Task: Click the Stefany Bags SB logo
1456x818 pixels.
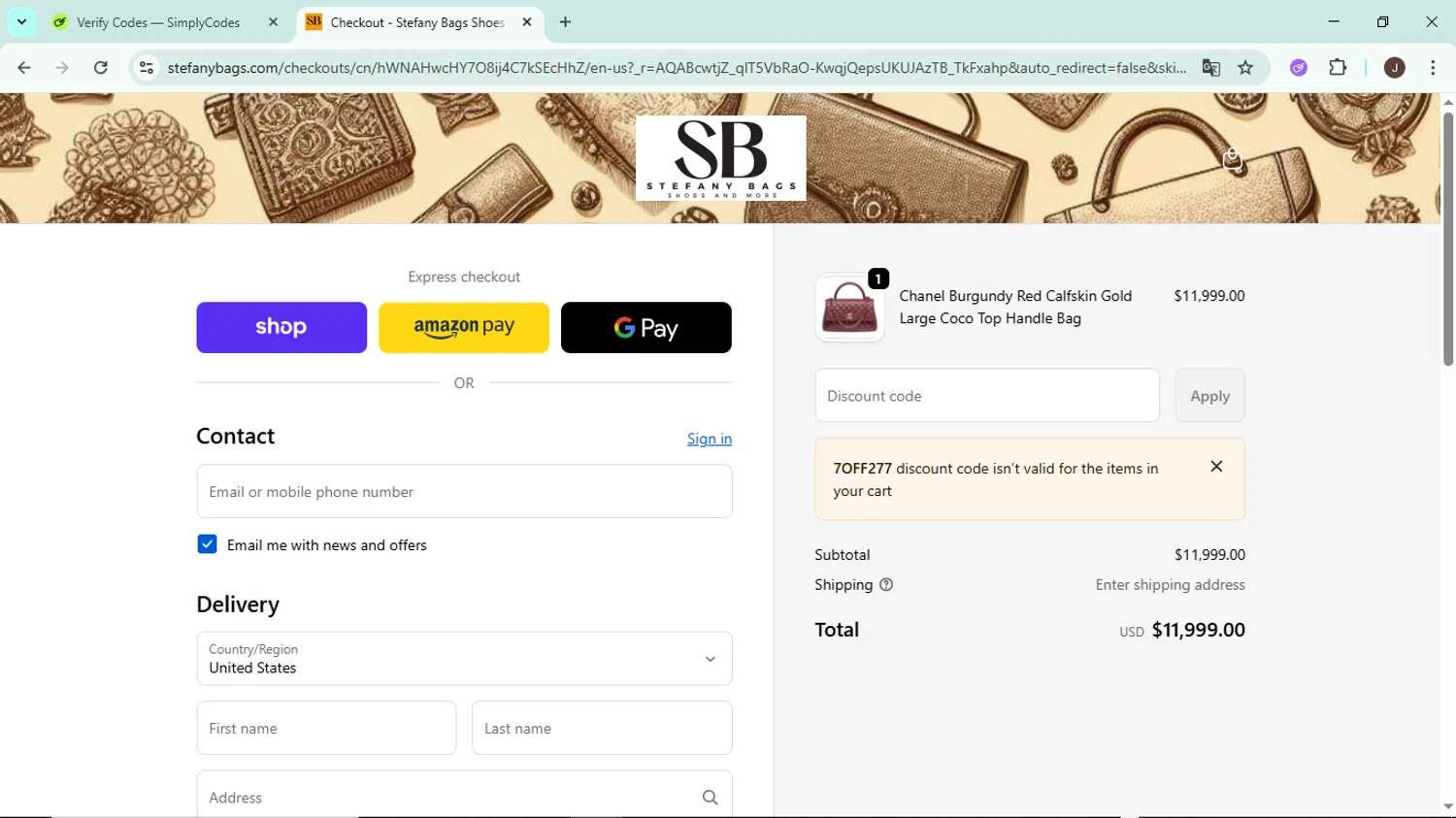Action: tap(720, 158)
